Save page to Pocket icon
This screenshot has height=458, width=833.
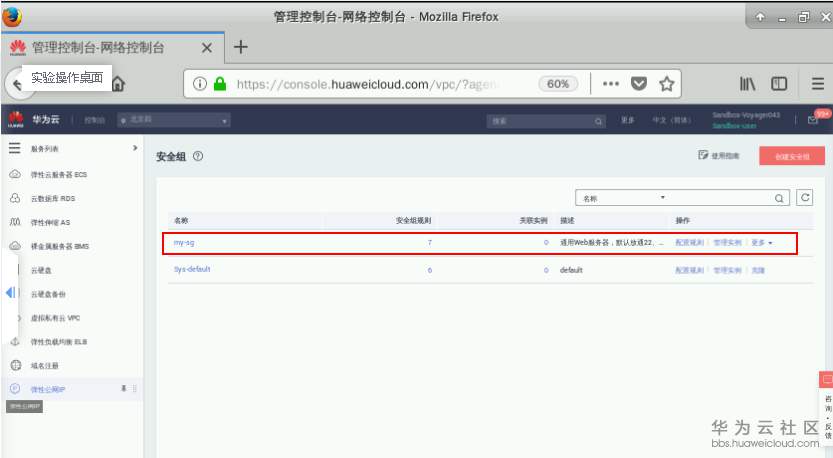pos(639,83)
